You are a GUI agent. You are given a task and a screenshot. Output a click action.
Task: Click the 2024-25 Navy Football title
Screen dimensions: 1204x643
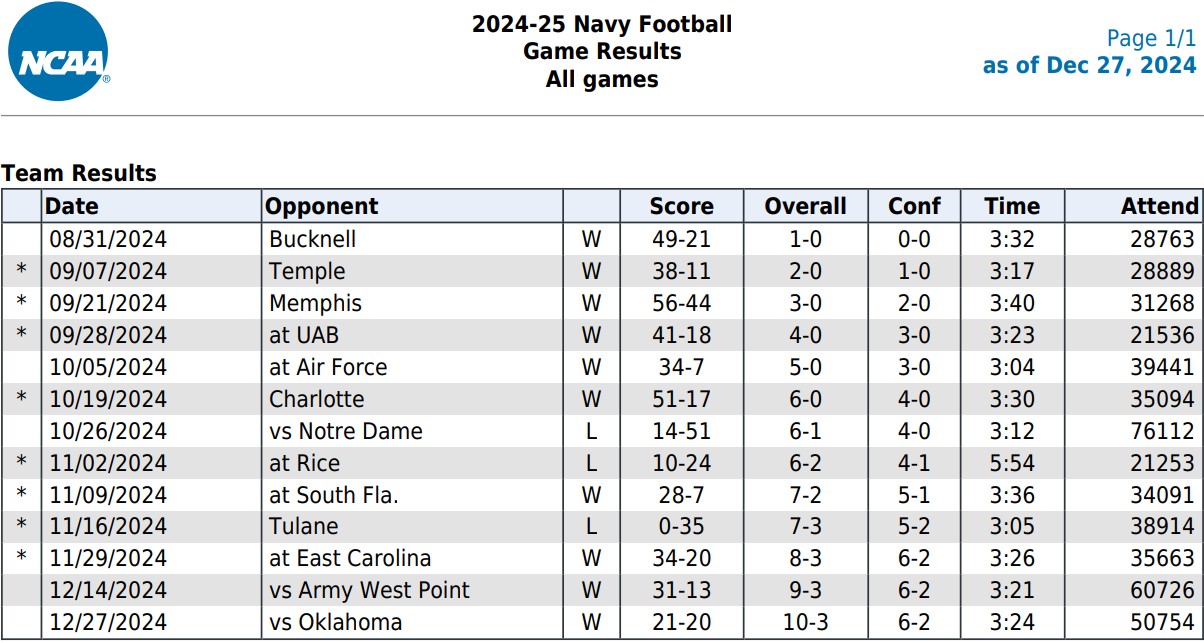(x=602, y=25)
